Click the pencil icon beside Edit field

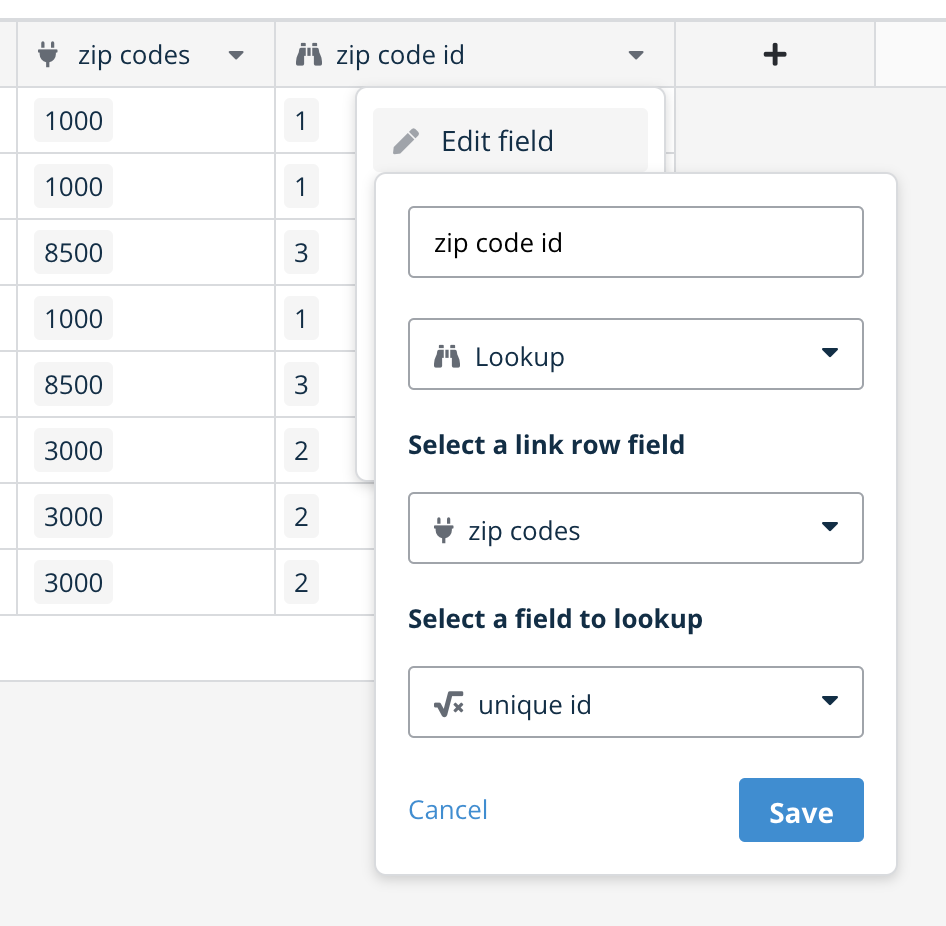(x=406, y=141)
